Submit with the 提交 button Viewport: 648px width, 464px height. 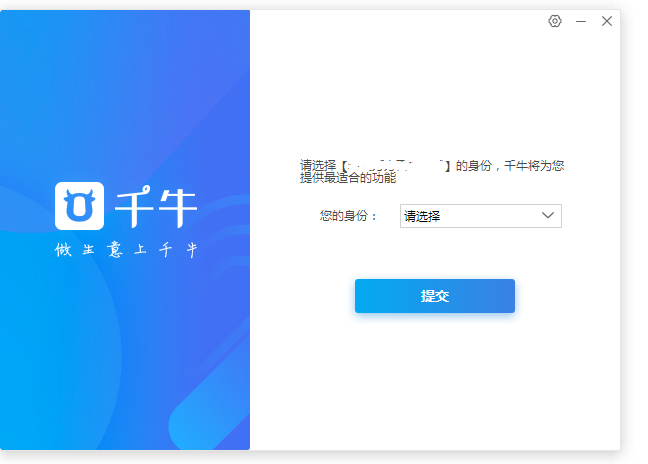[x=435, y=296]
